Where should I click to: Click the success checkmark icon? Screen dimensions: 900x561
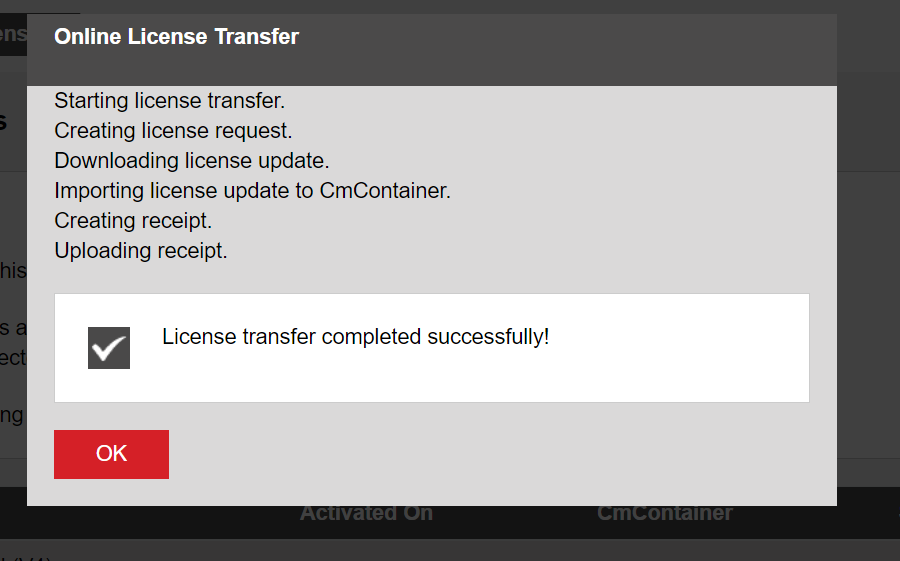108,348
